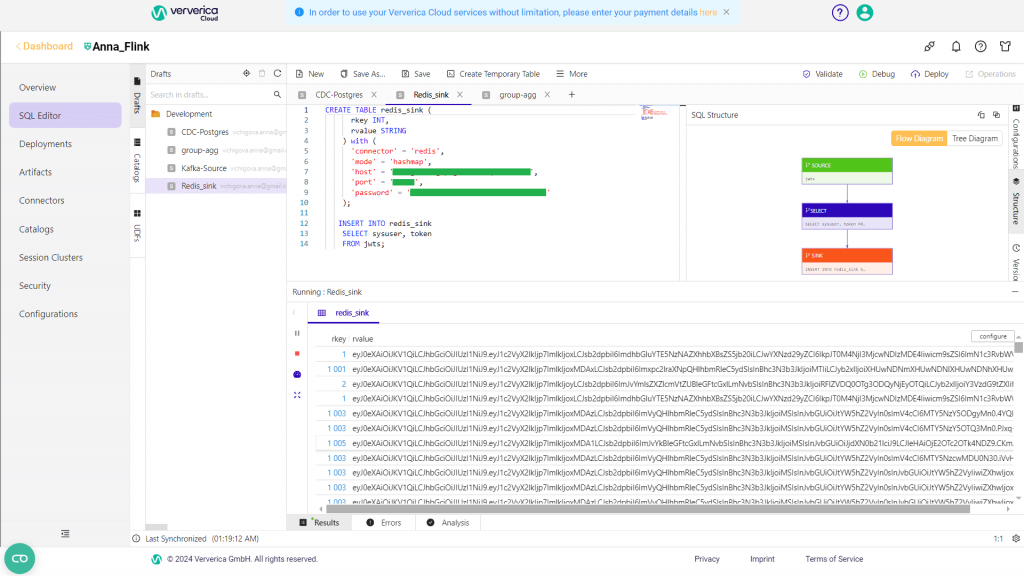1024x582 pixels.
Task: Click the Debug button
Action: [876, 74]
